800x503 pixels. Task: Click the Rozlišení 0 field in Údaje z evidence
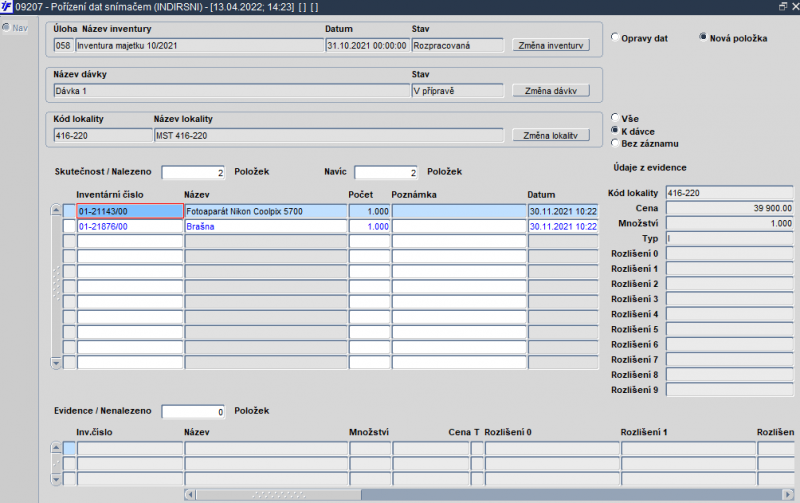(730, 254)
